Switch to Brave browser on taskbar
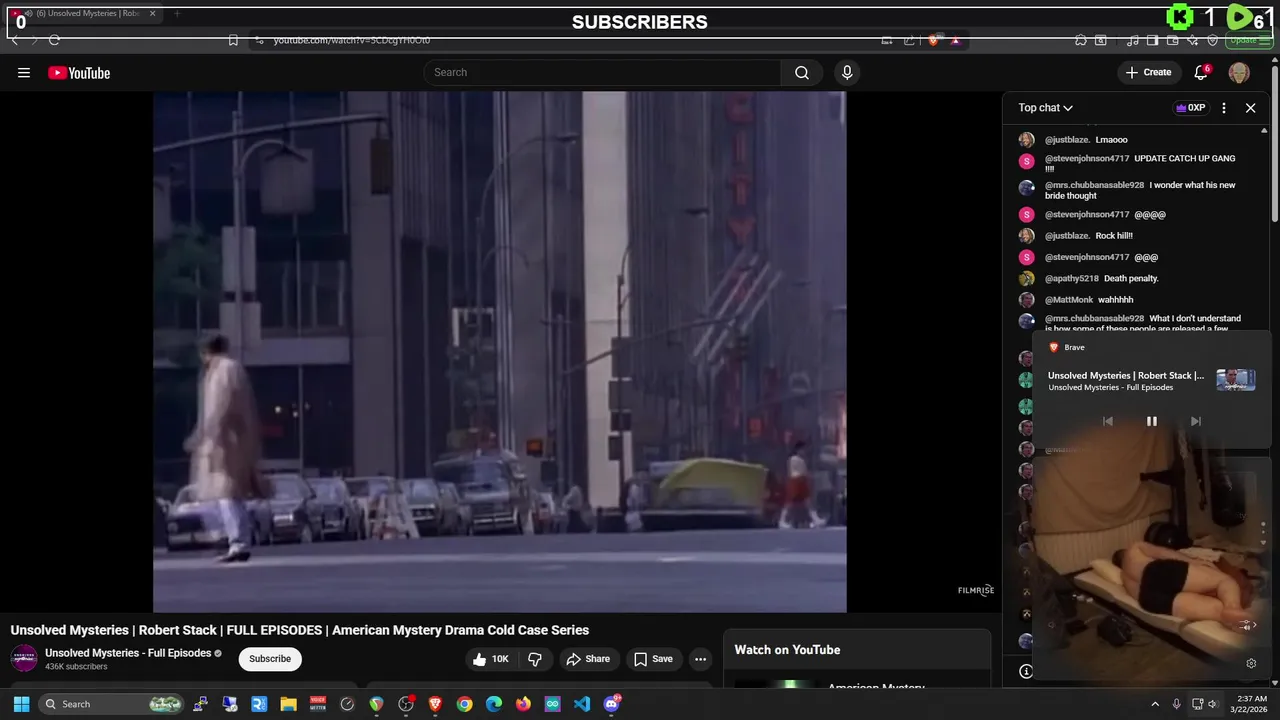This screenshot has height=720, width=1280. point(435,704)
